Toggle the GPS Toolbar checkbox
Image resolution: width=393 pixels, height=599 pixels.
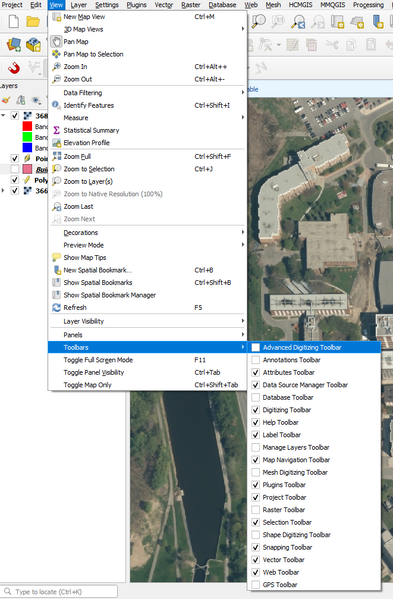tap(256, 585)
